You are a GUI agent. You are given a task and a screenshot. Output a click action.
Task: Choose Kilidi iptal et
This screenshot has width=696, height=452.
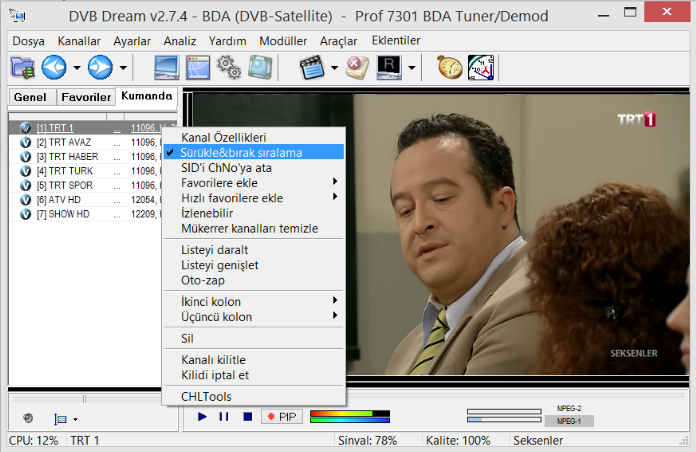pyautogui.click(x=254, y=375)
